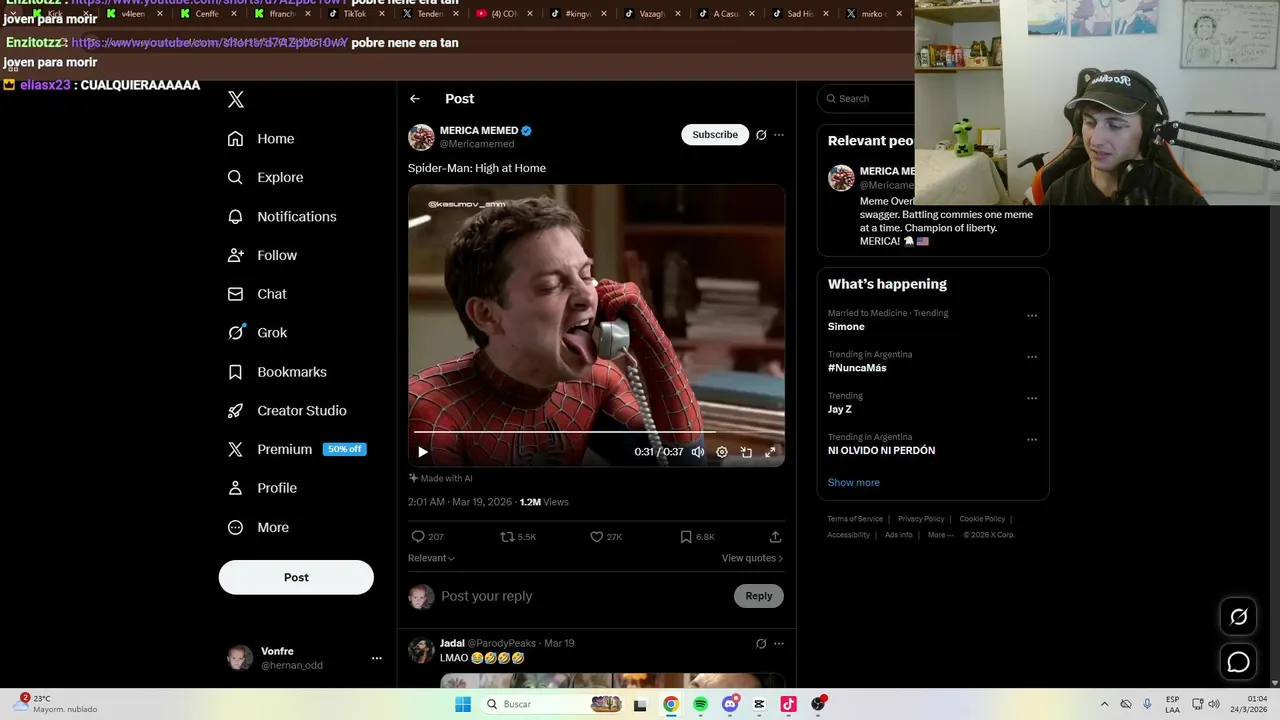Open the Relevant replies sort dropdown
1280x720 pixels.
point(431,558)
